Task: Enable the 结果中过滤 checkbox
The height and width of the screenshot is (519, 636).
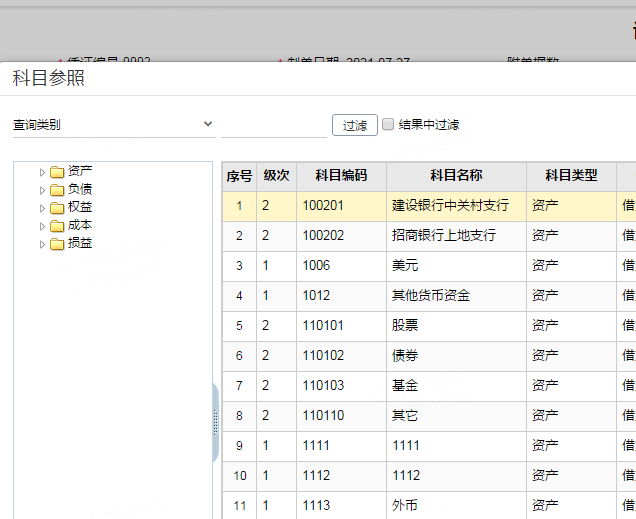Action: tap(388, 124)
